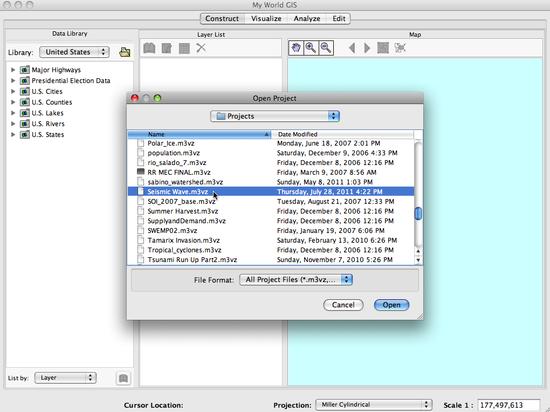
Task: Select Tropical_cyclones.m3vz file
Action: click(x=271, y=250)
